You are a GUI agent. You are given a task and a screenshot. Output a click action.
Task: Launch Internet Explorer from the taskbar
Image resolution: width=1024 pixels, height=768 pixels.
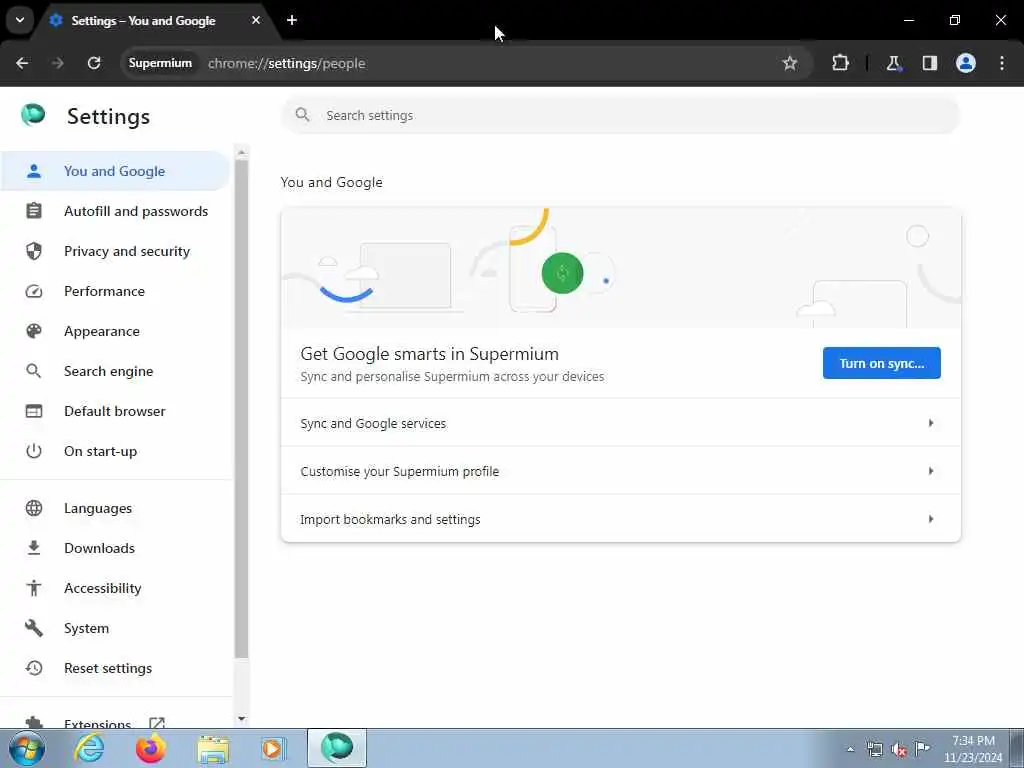(x=89, y=748)
